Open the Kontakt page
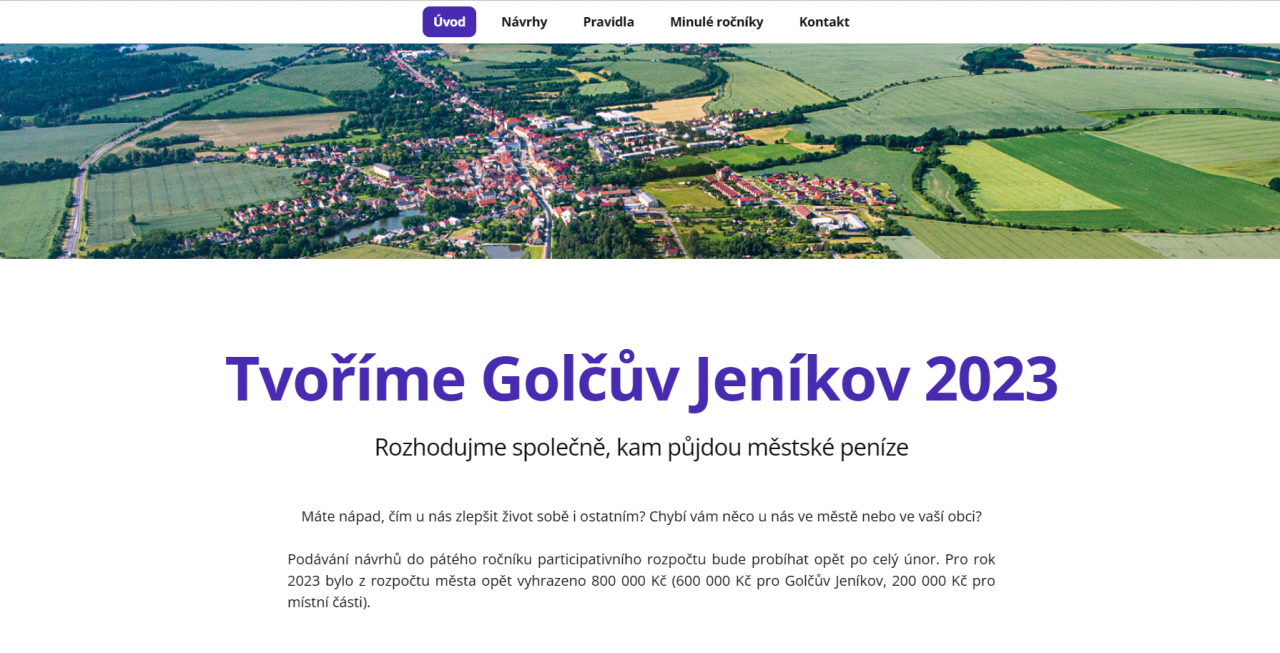 click(824, 22)
